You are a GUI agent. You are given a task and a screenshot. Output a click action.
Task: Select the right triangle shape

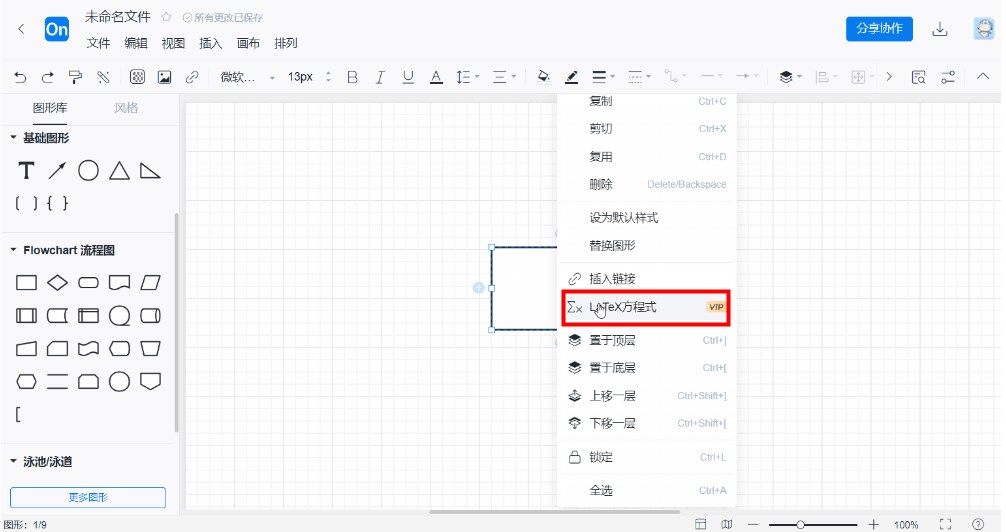pyautogui.click(x=150, y=171)
